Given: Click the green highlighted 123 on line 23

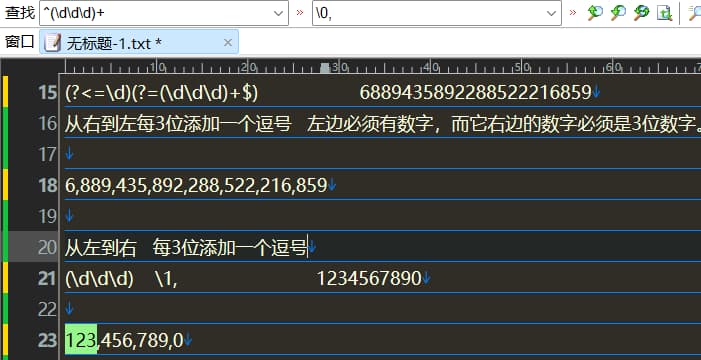Looking at the screenshot, I should 81,340.
